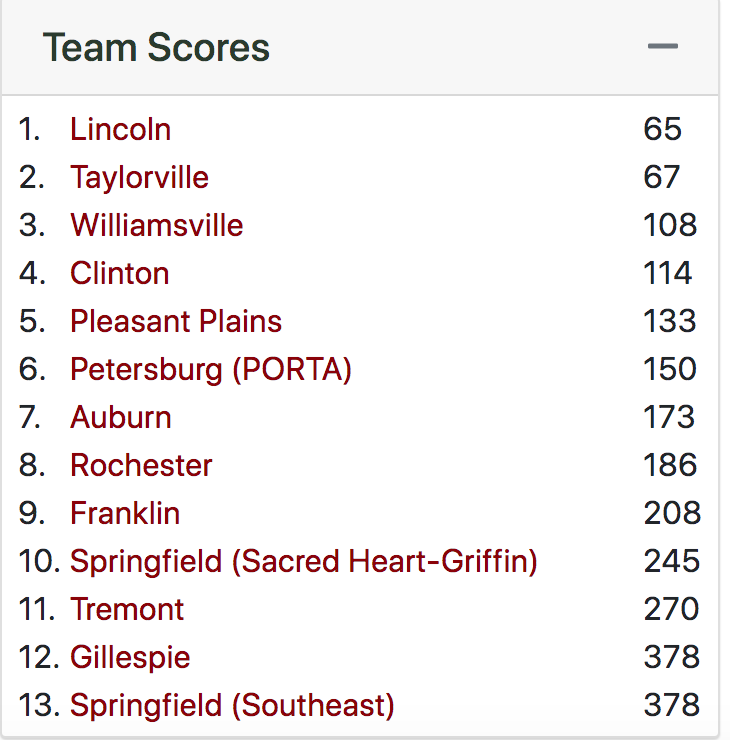Open the Clinton team page

[119, 273]
